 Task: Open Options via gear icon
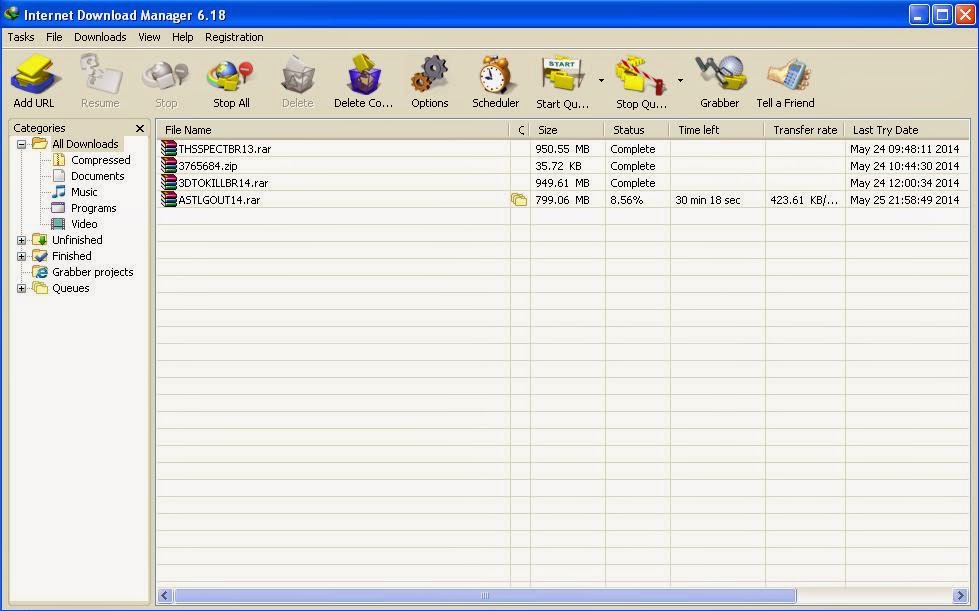(430, 75)
